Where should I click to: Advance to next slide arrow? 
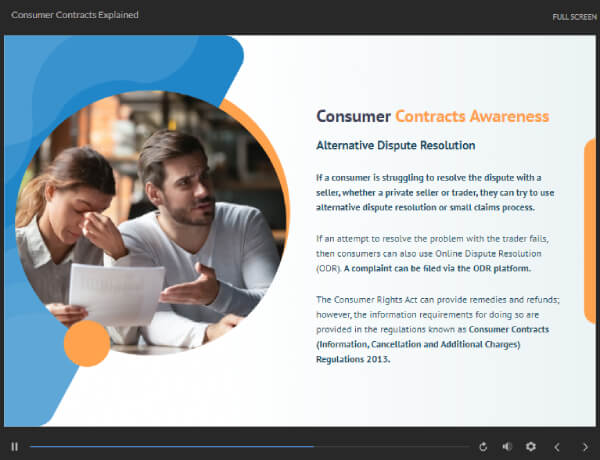(585, 447)
